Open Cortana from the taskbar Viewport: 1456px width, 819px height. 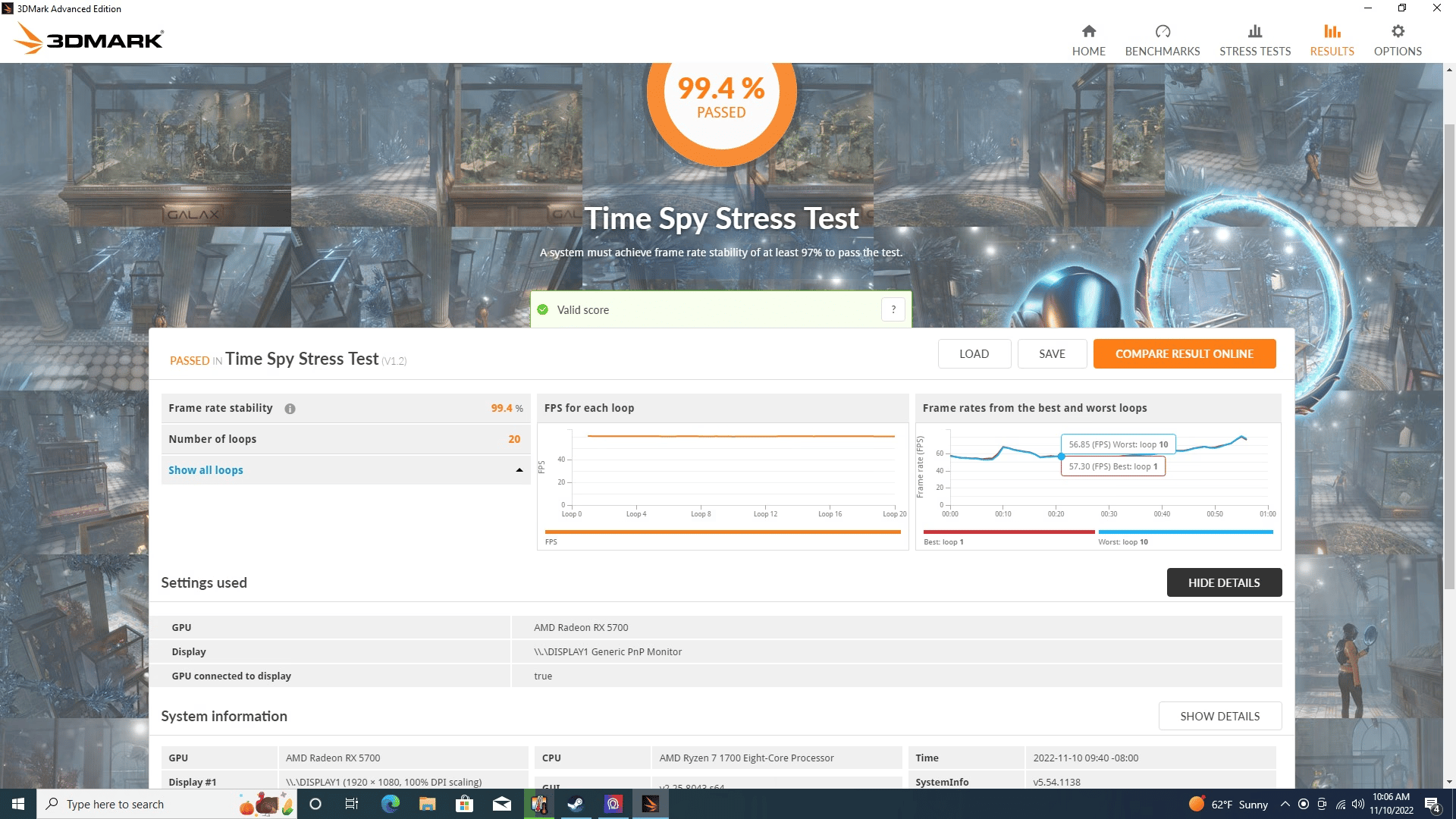(315, 804)
